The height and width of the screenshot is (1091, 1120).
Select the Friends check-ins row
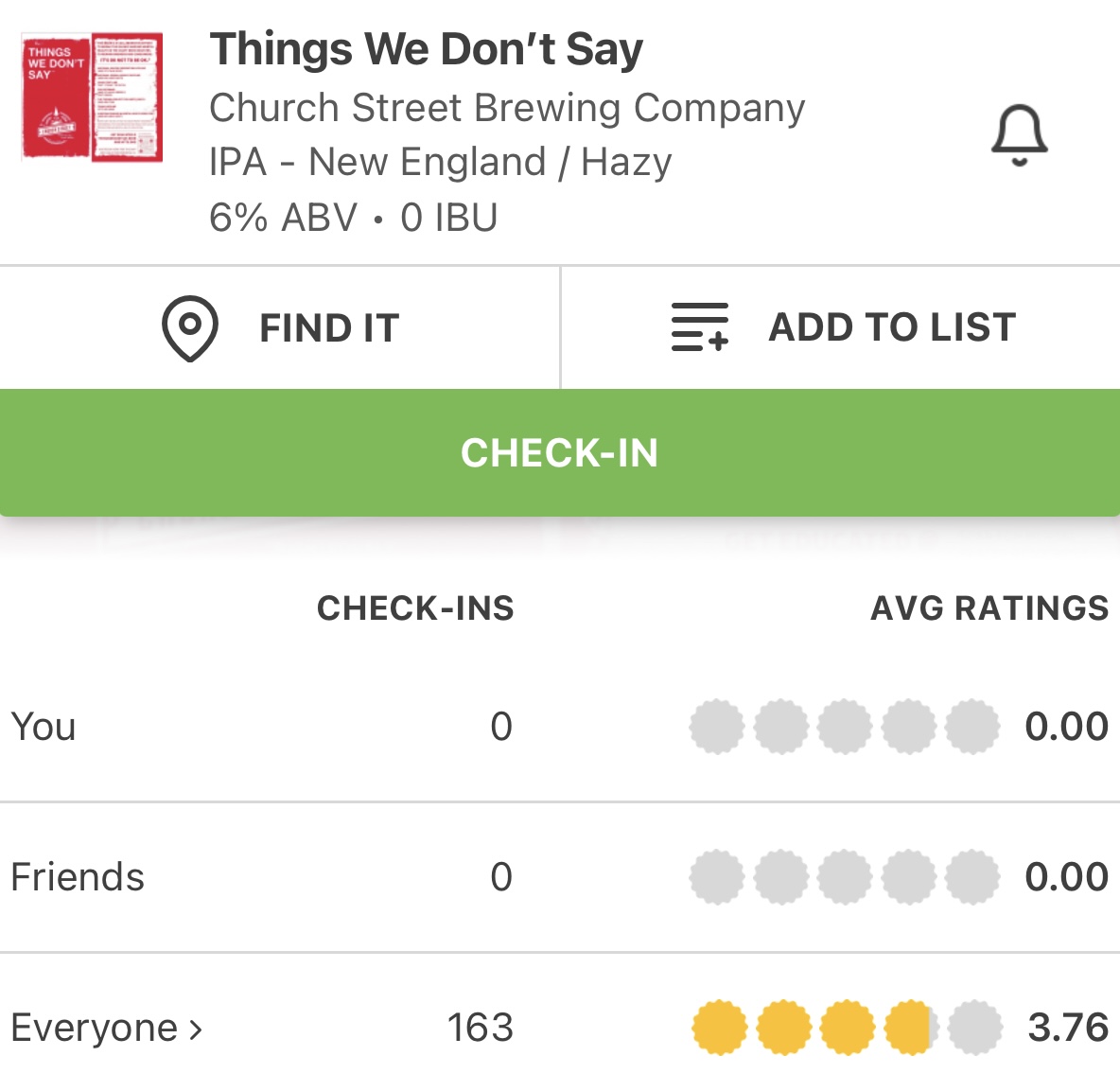pyautogui.click(x=78, y=877)
